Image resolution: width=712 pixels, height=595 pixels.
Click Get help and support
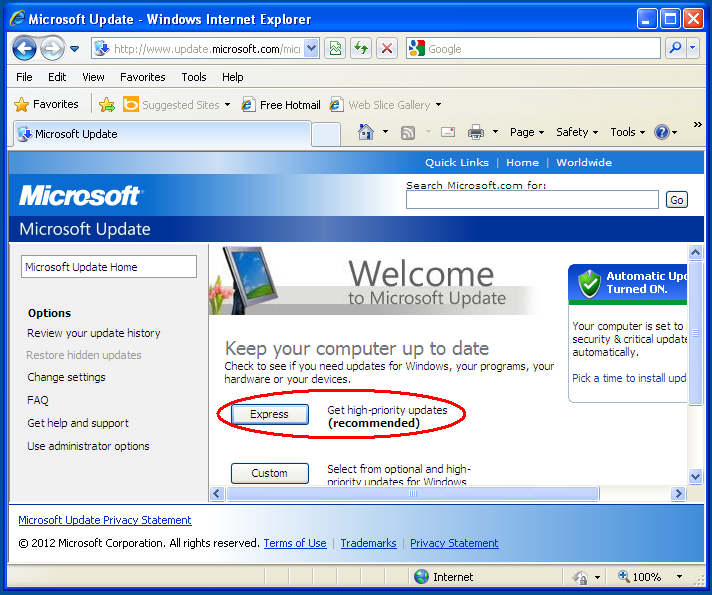pyautogui.click(x=78, y=423)
